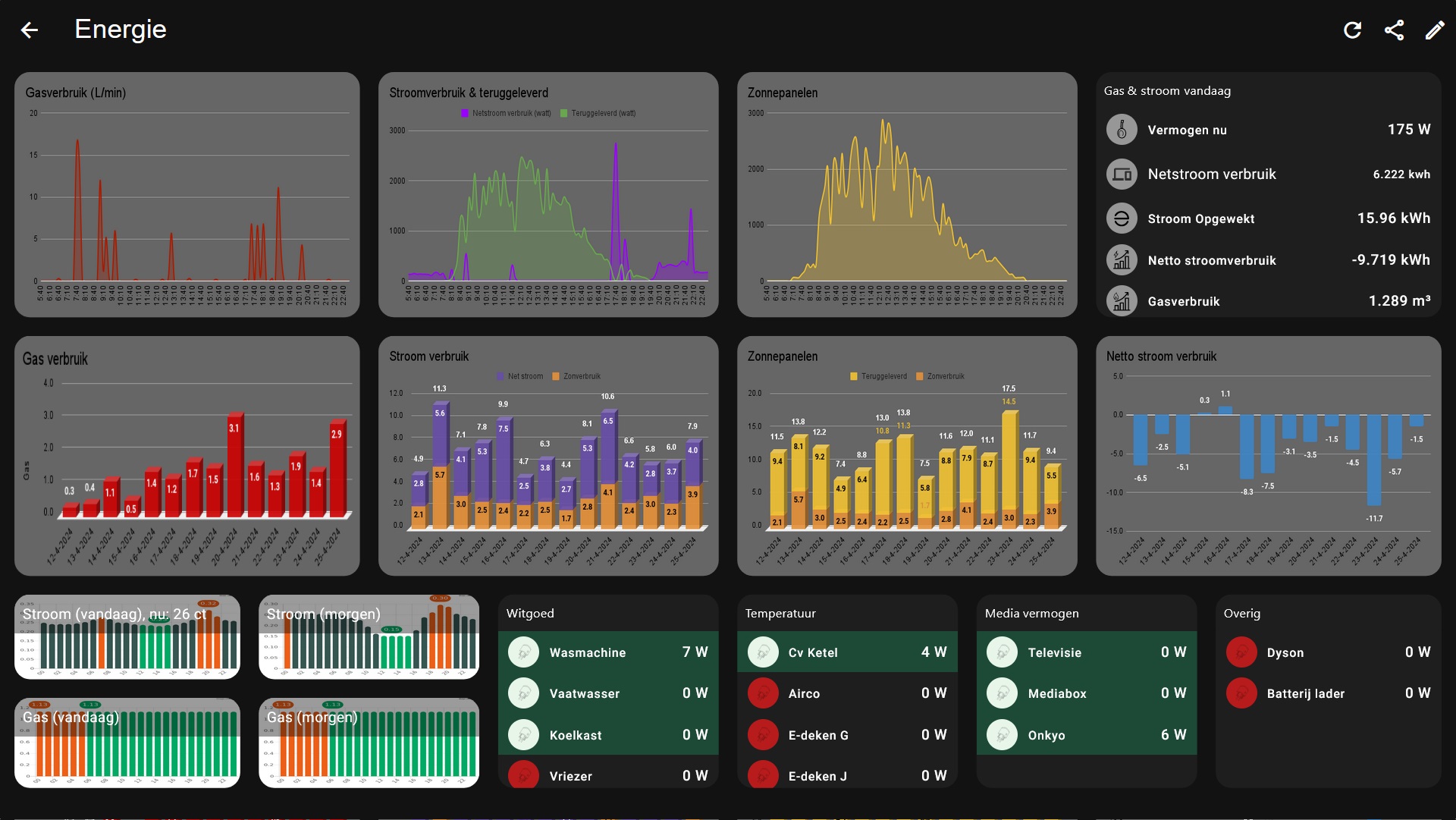The width and height of the screenshot is (1456, 820).
Task: Click Onkyo 6 W reading
Action: 1173,735
